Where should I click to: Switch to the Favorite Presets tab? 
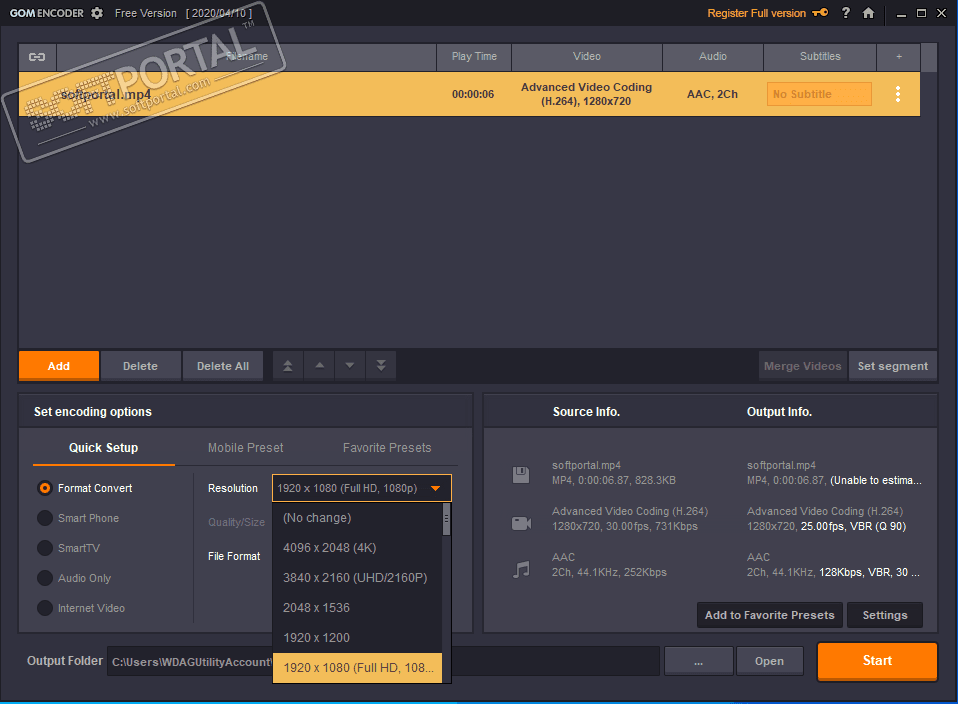click(387, 448)
